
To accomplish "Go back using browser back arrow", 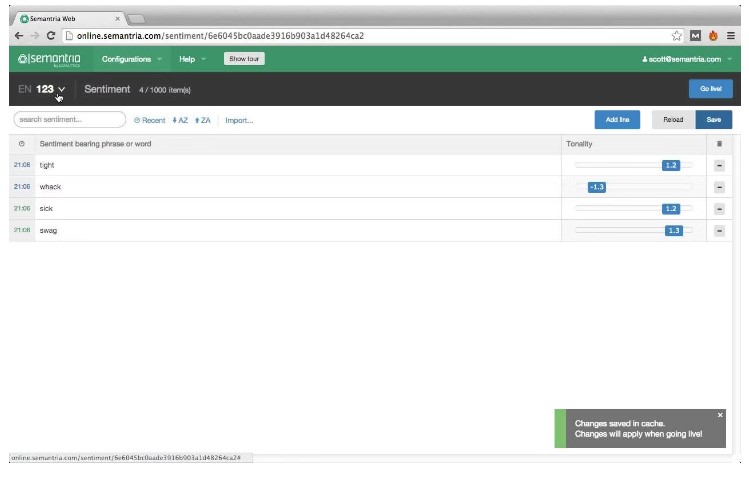I will pos(19,36).
